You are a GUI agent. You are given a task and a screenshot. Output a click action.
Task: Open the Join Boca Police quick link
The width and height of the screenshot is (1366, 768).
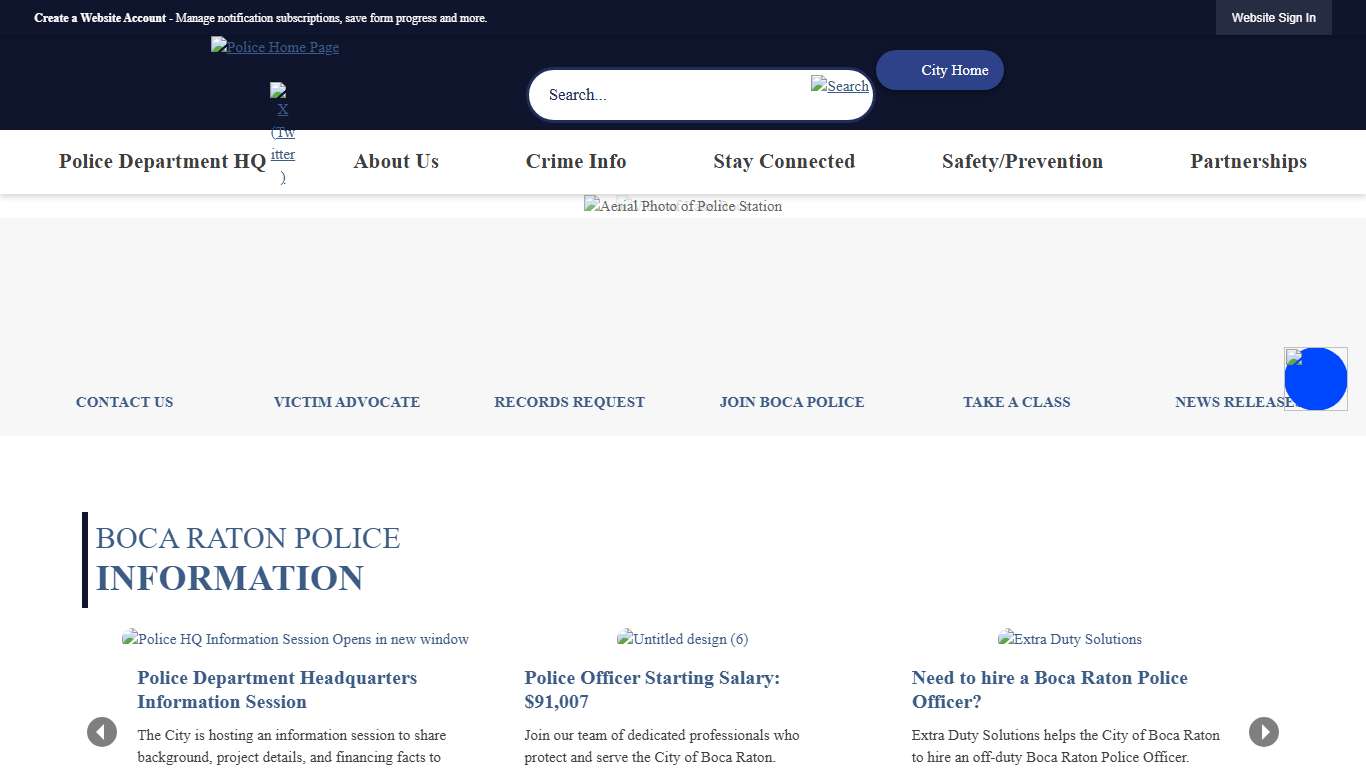[791, 402]
